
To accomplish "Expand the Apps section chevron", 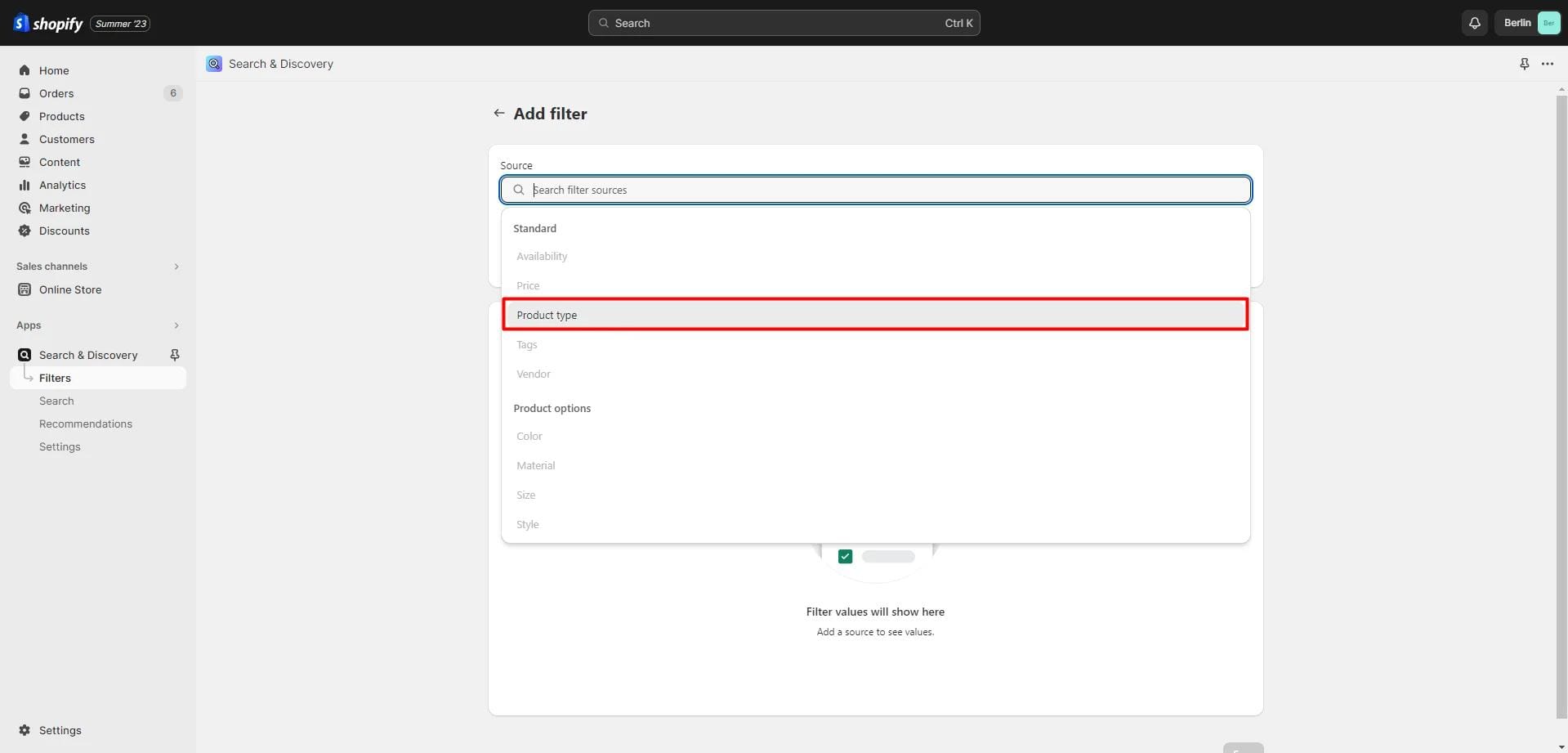I will click(x=176, y=325).
